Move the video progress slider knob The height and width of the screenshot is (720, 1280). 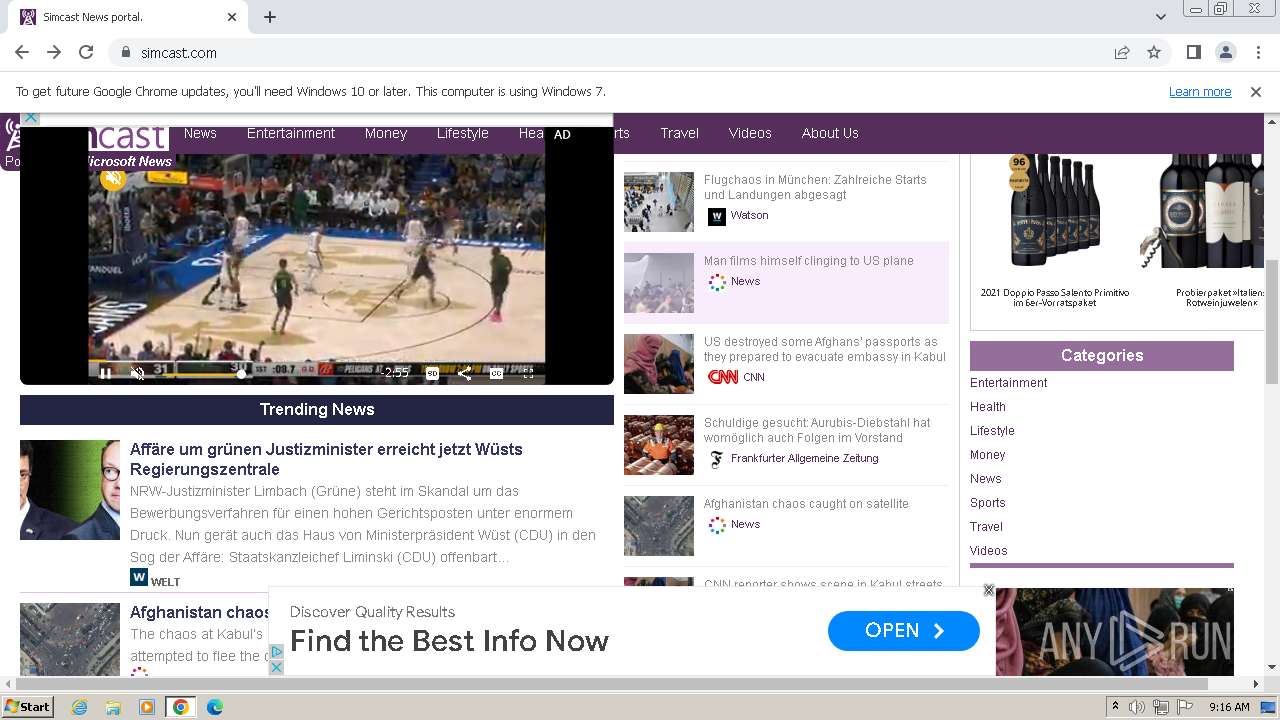click(241, 374)
